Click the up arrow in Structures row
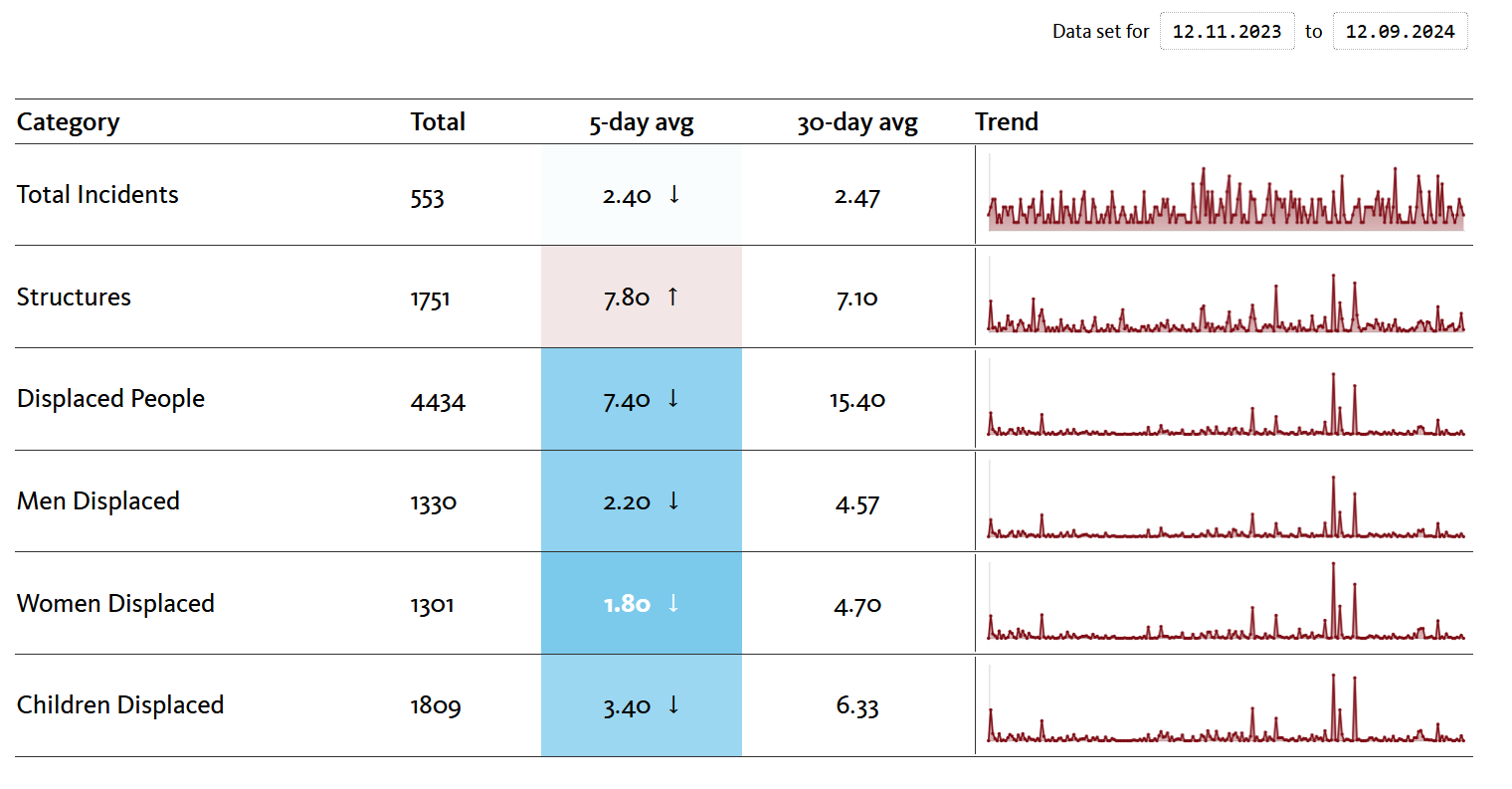 point(673,296)
